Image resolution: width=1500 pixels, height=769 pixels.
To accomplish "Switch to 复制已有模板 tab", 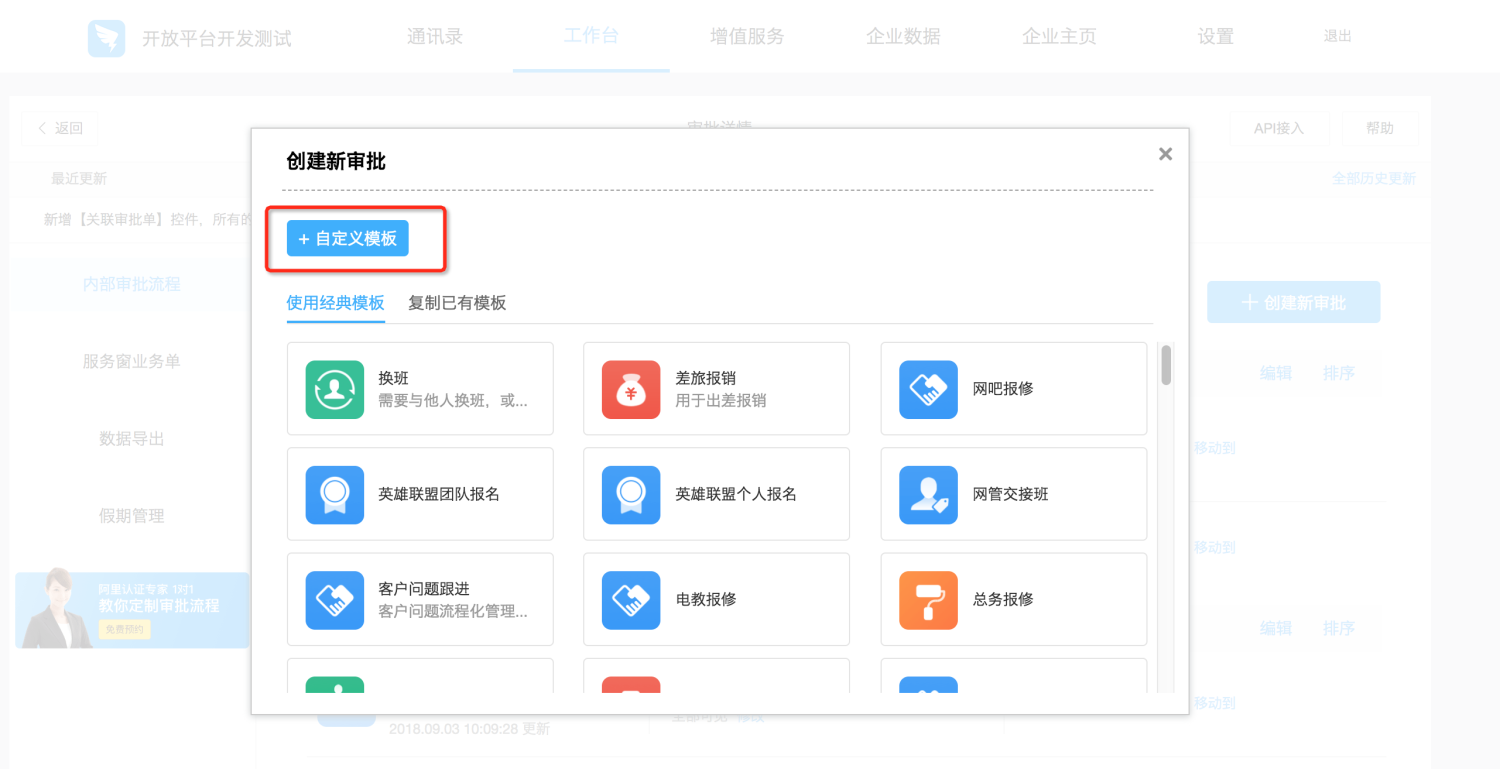I will pos(457,303).
